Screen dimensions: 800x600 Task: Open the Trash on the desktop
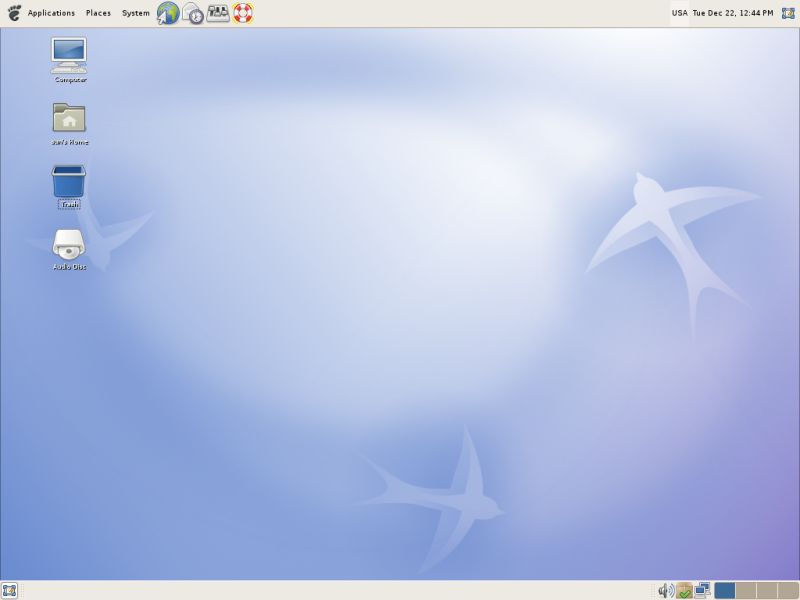(67, 184)
